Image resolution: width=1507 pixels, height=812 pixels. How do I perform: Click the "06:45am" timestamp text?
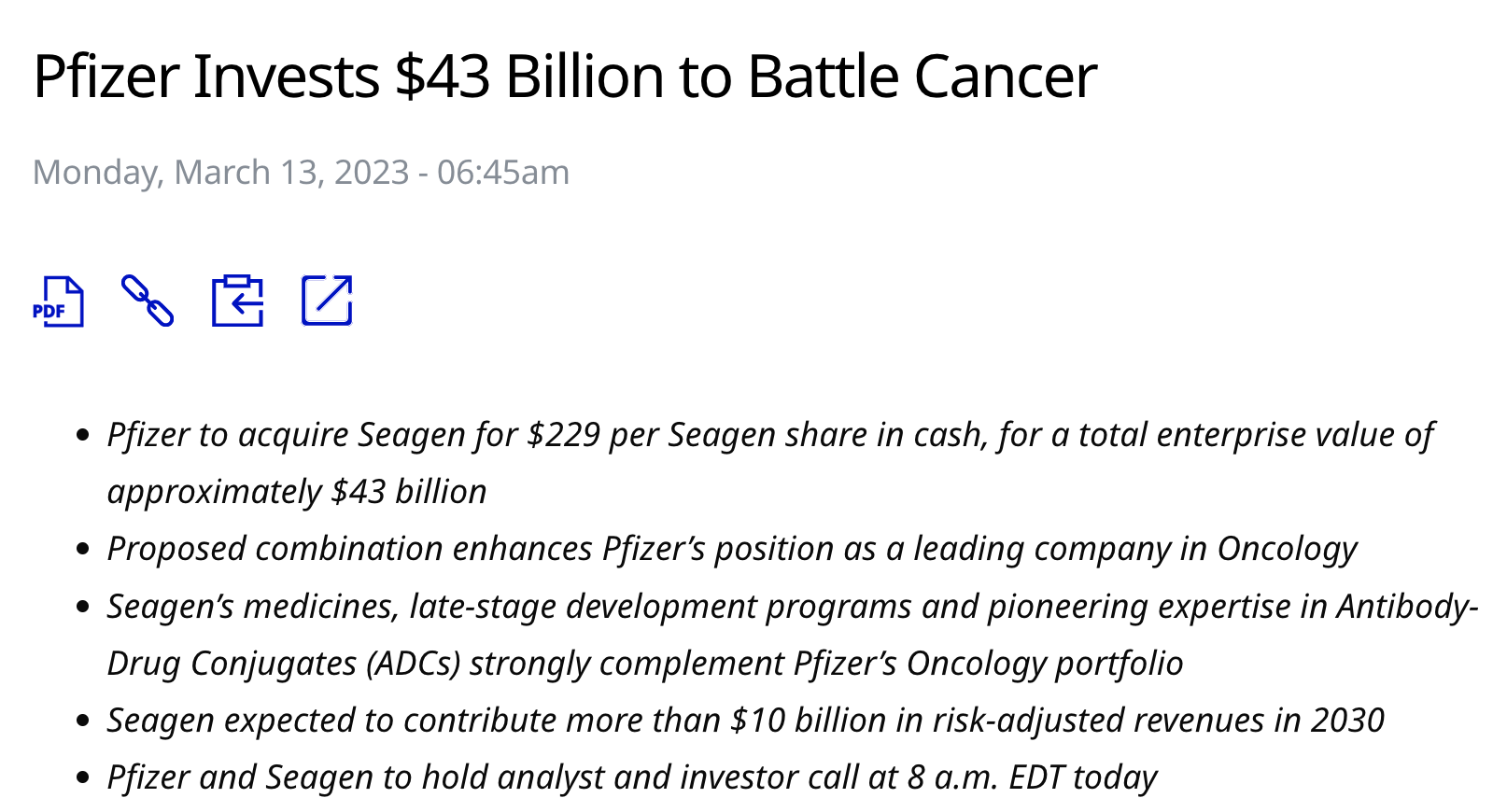pyautogui.click(x=502, y=173)
